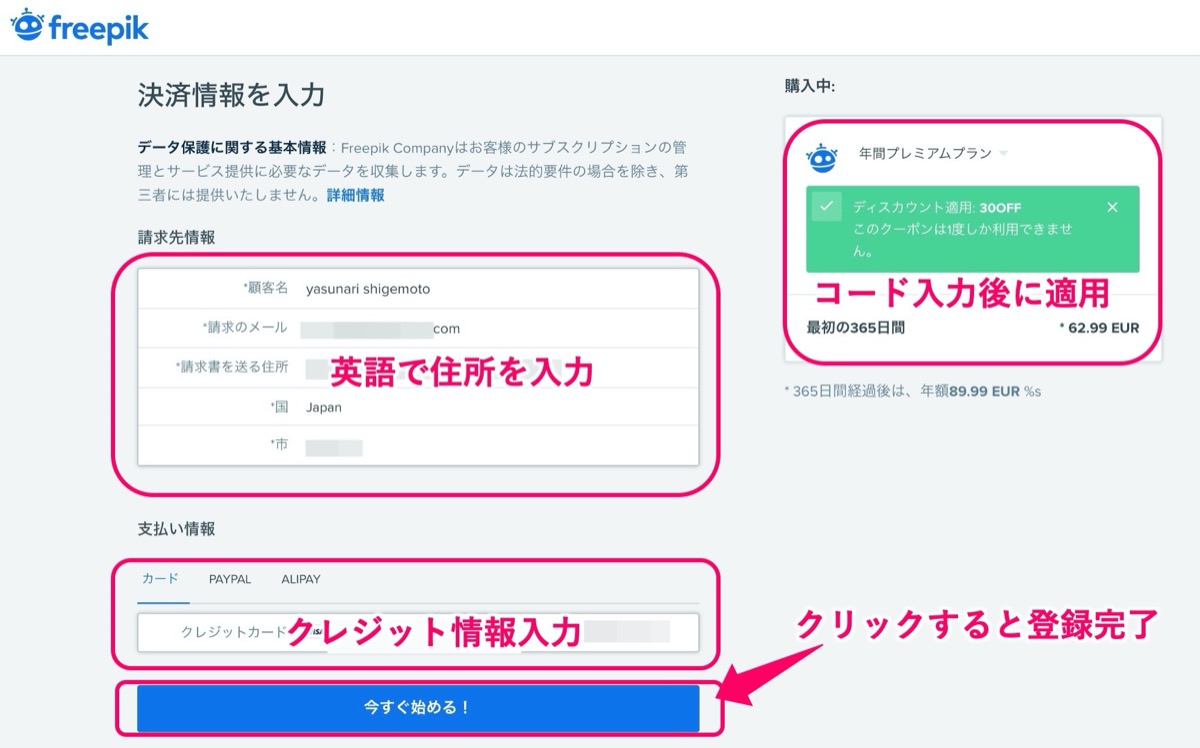This screenshot has width=1200, height=748.
Task: Click the freepik logo in header
Action: [79, 26]
